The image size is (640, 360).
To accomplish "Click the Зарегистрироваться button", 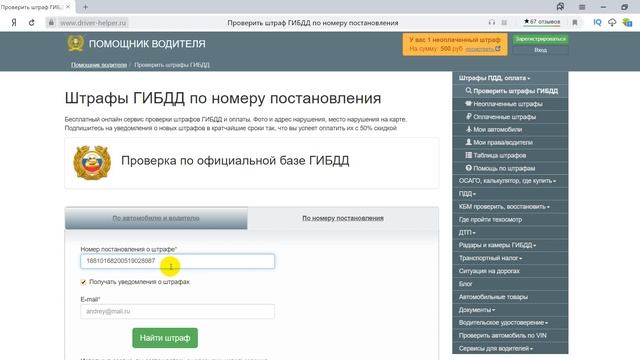I will [540, 39].
